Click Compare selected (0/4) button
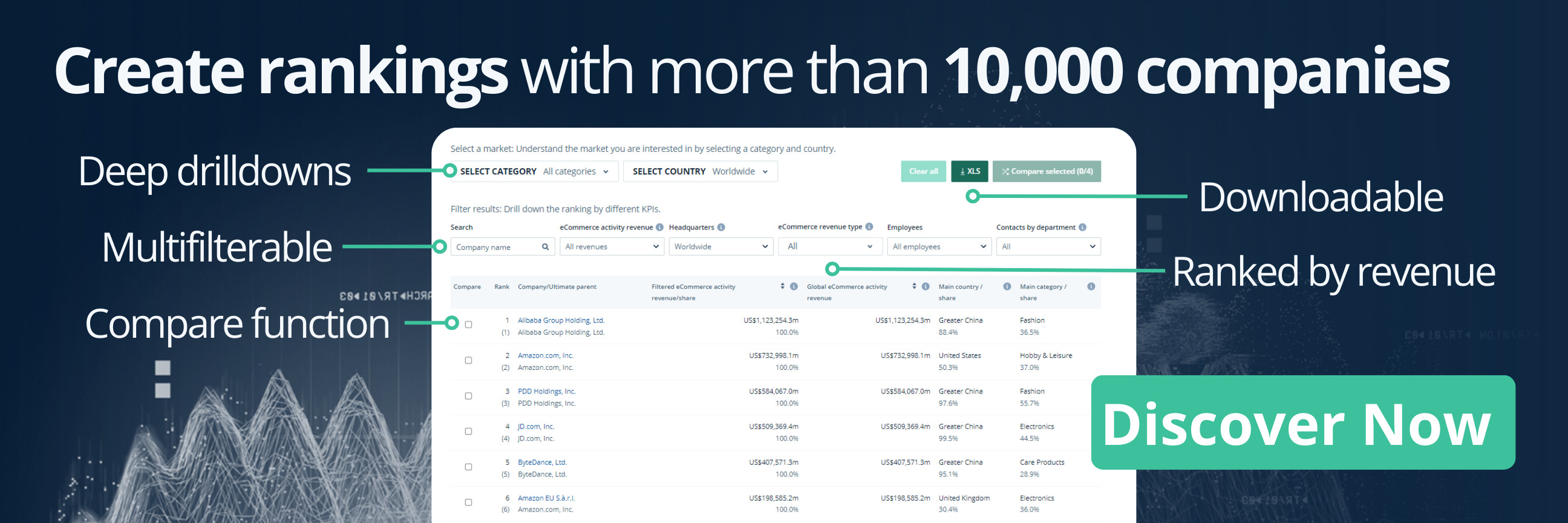Screen dimensions: 1568x523 (x=1047, y=172)
